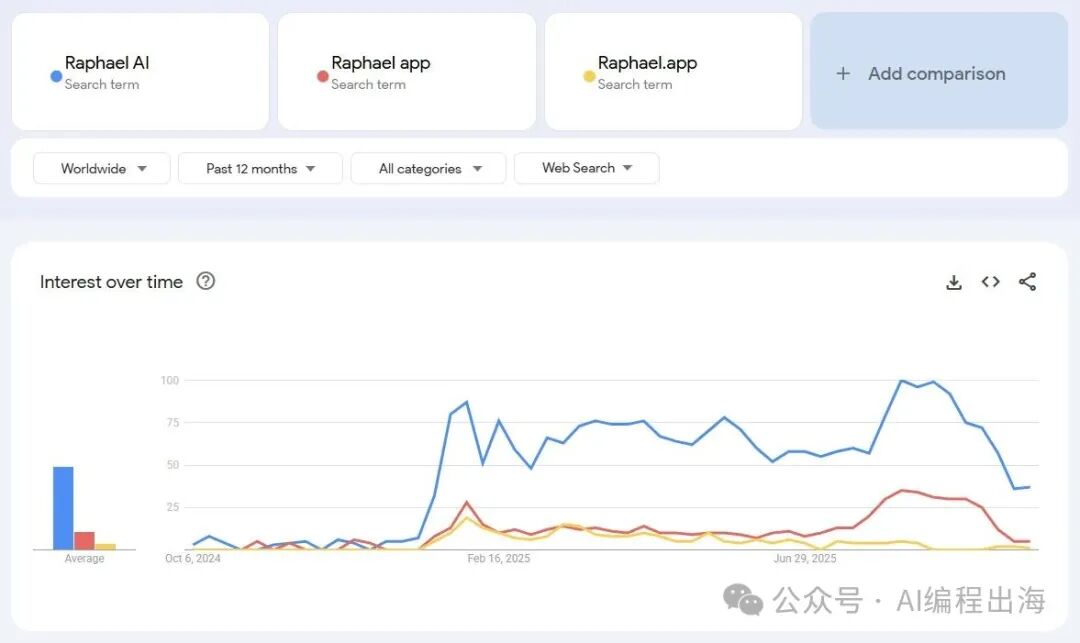Viewport: 1080px width, 643px height.
Task: Edit the Raphael.app search term card
Action: coord(647,63)
